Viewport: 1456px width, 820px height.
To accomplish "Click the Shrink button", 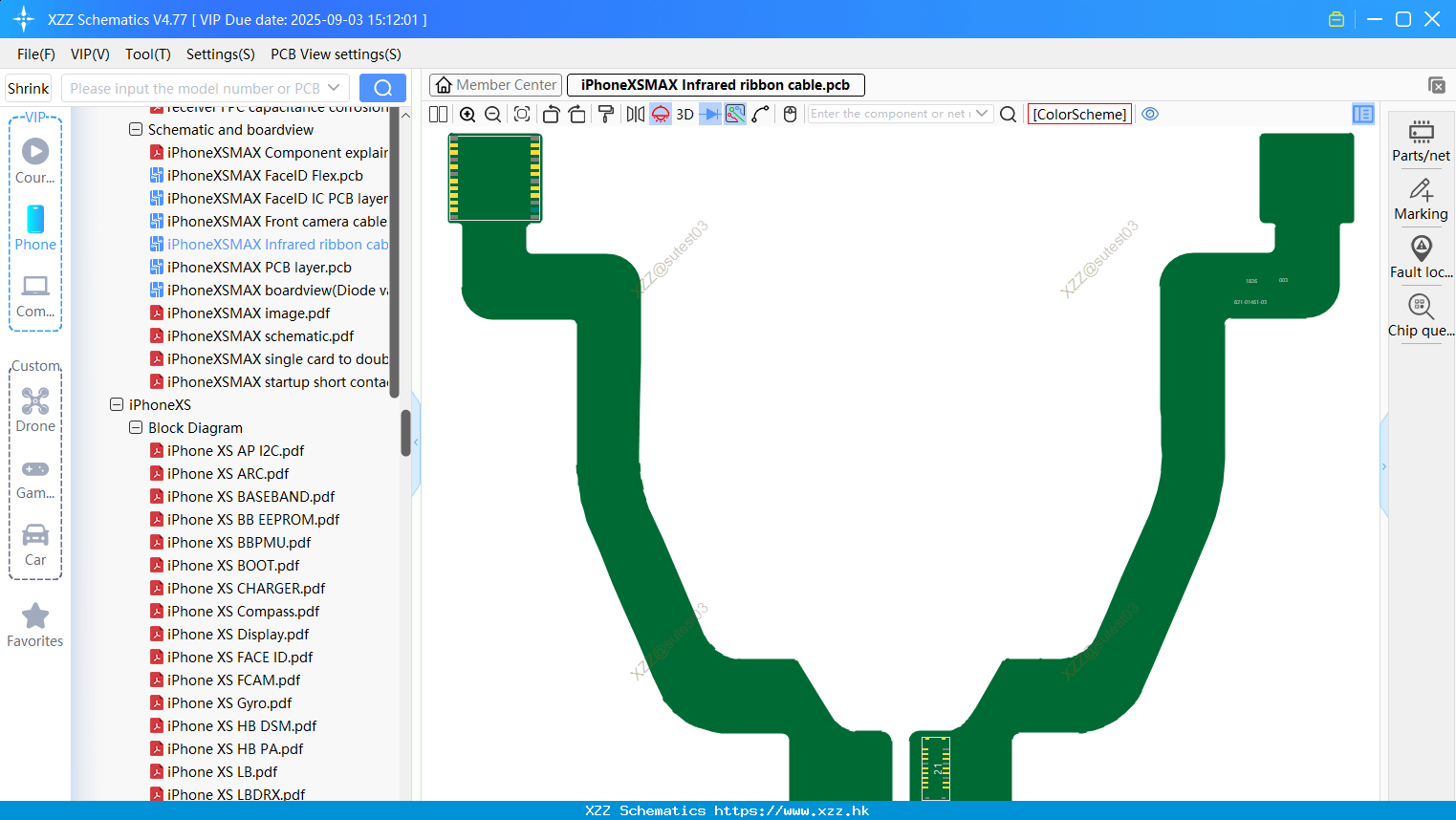I will click(x=28, y=88).
